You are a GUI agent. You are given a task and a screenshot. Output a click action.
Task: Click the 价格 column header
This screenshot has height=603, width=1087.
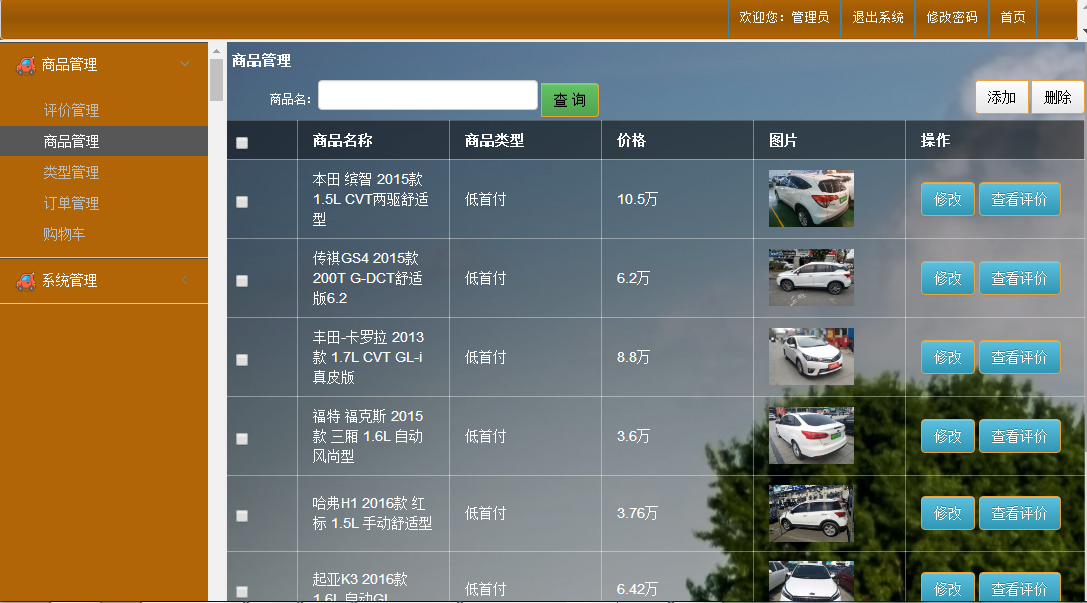pos(632,141)
